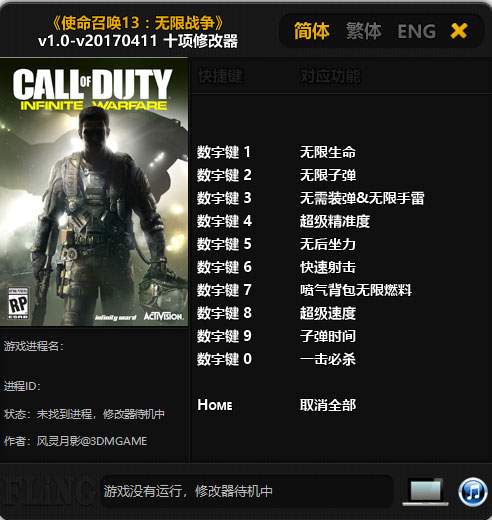492x520 pixels.
Task: Click the 对应功能 column header
Action: coord(330,76)
